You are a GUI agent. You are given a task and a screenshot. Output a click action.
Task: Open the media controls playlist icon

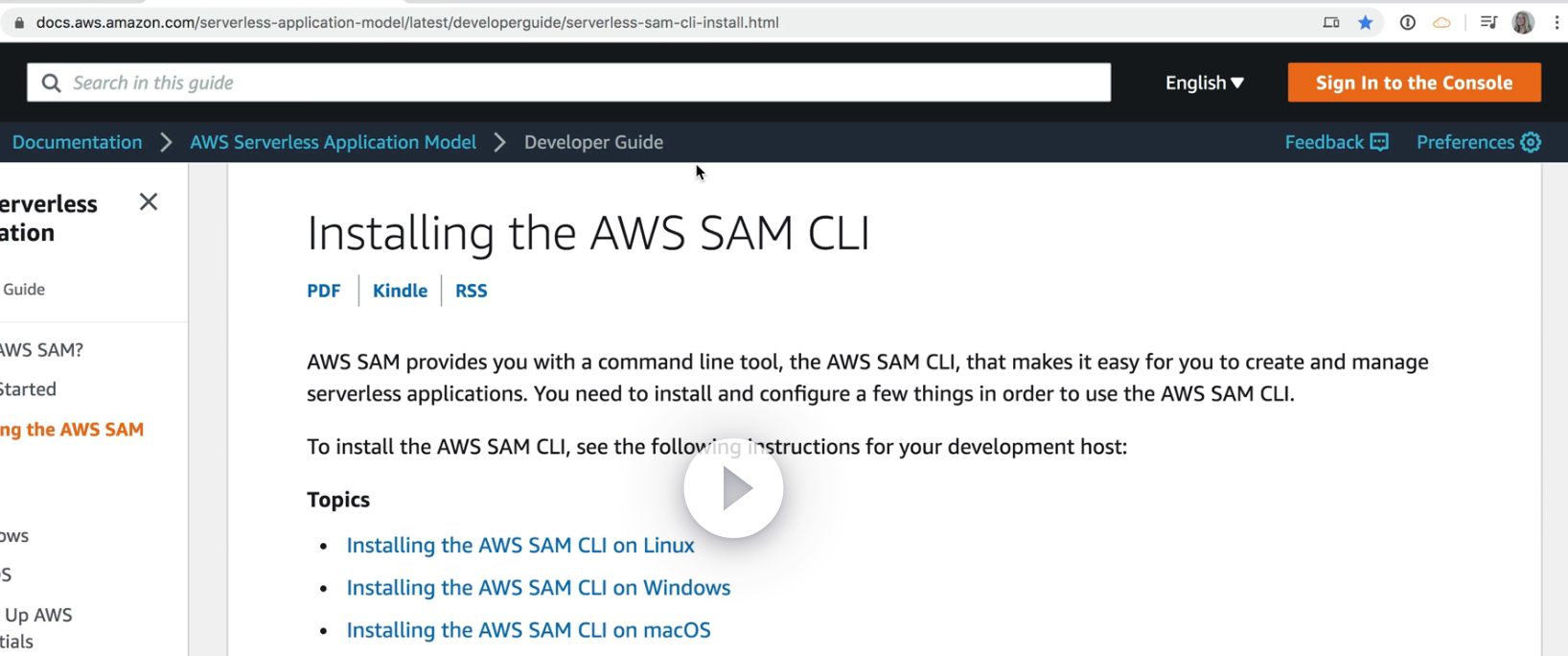pyautogui.click(x=1488, y=22)
